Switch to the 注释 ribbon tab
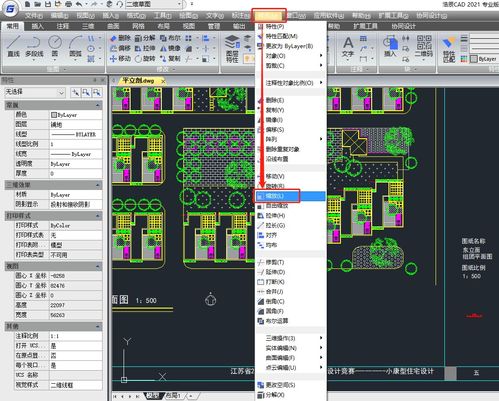Screen dimensions: 499x401 (x=63, y=26)
